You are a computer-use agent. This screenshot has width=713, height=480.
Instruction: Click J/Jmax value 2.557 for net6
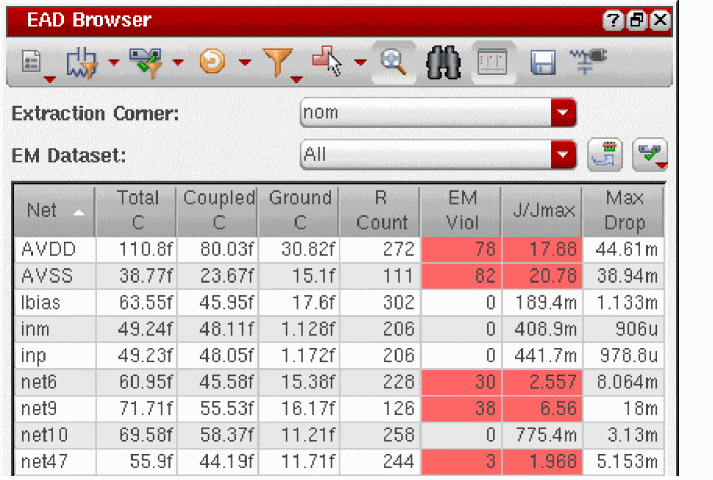coord(542,382)
